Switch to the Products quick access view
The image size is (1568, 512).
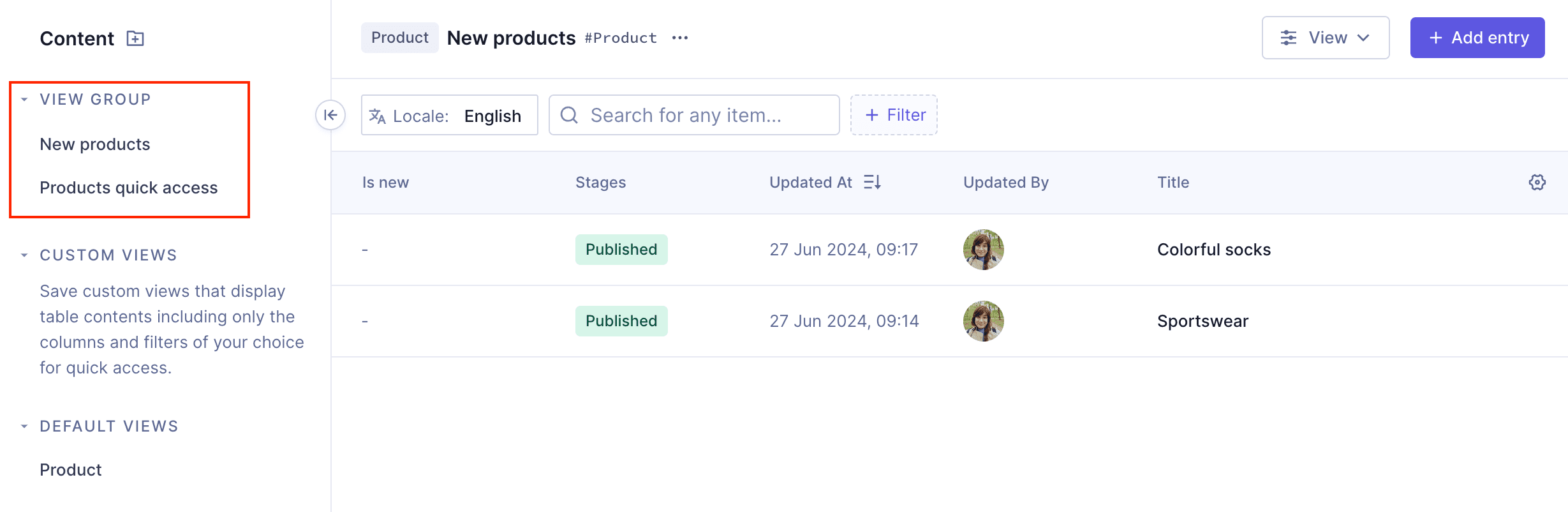click(128, 187)
